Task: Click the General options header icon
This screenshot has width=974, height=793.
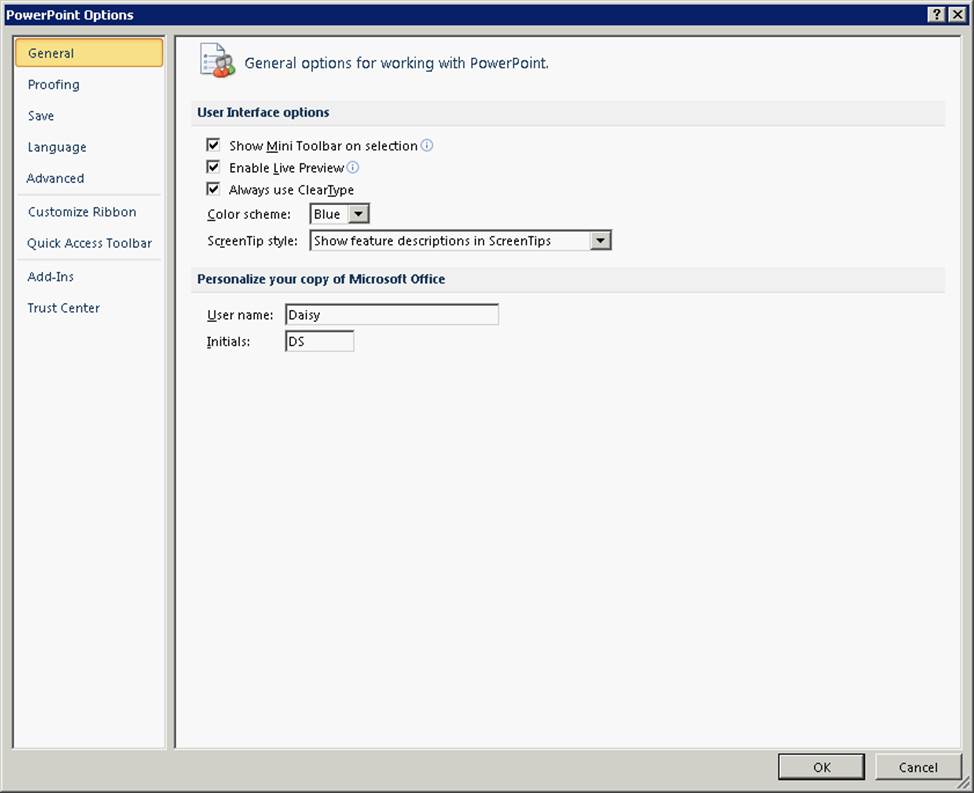Action: (x=217, y=60)
